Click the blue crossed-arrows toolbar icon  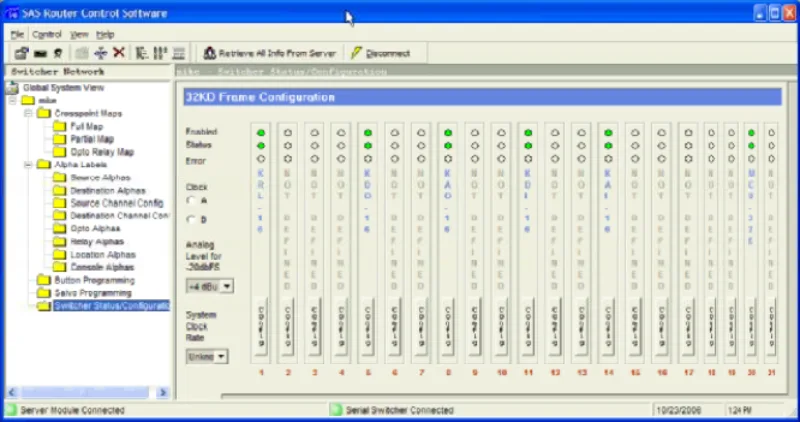101,53
